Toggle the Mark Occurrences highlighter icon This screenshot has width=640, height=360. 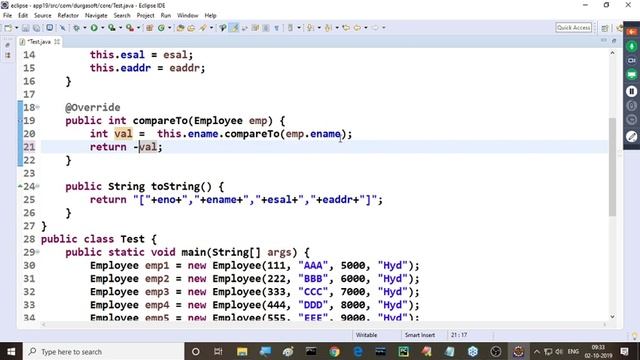234,28
